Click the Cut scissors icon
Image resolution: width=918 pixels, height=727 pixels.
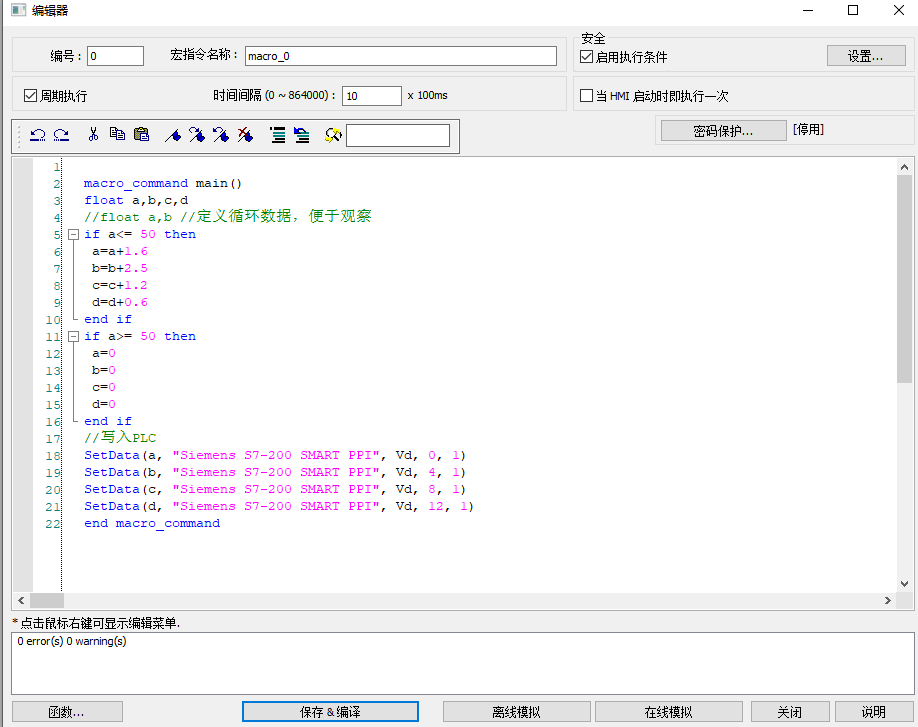(93, 135)
